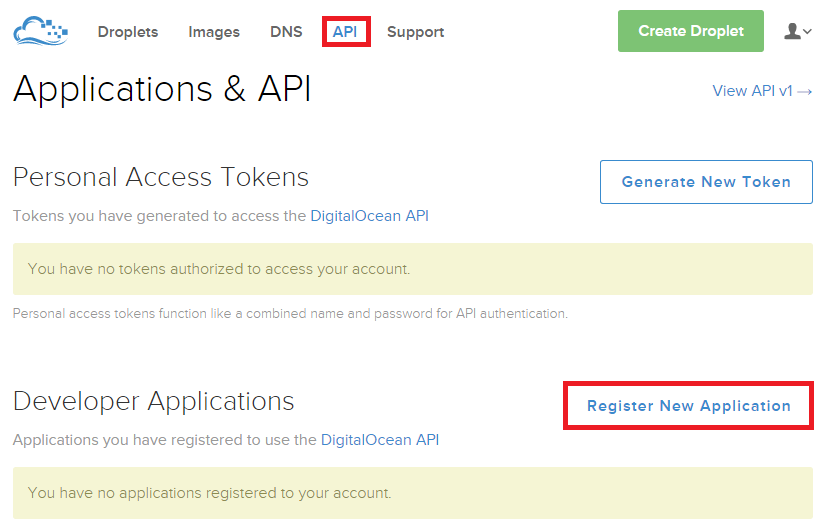Click the 'Personal access tokens function like' help text
This screenshot has height=532, width=826.
click(x=290, y=313)
